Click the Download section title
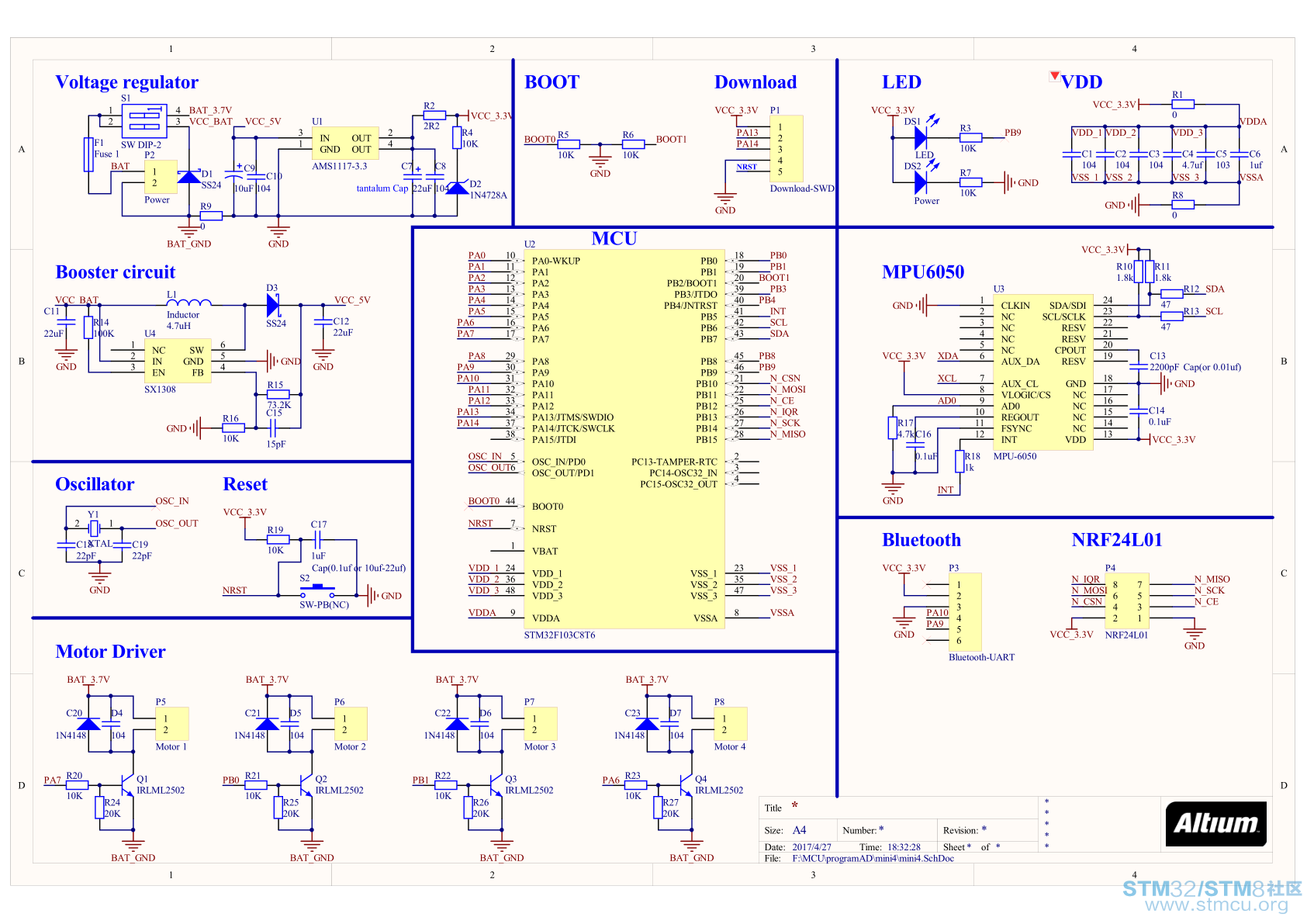Screen dimensions: 1307x924 756,82
